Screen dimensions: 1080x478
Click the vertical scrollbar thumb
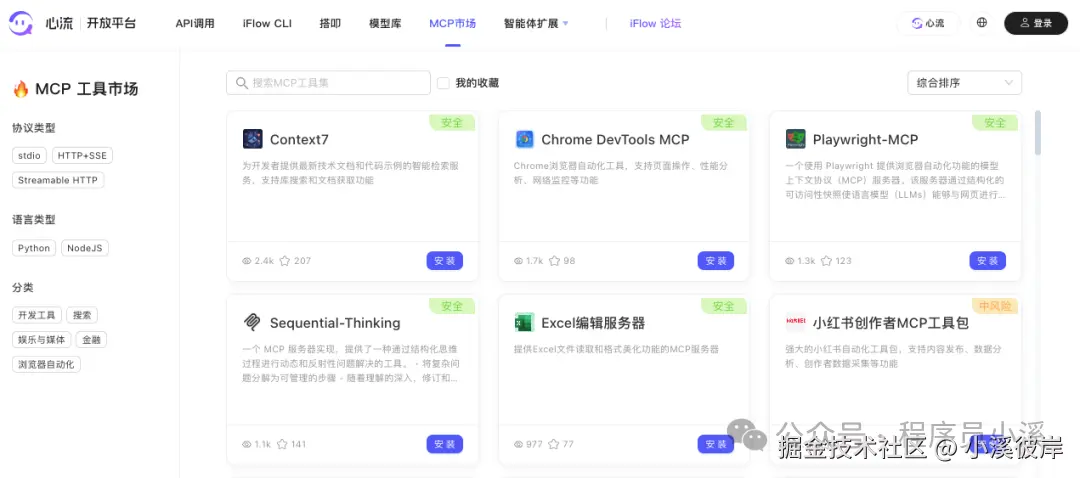(1038, 132)
